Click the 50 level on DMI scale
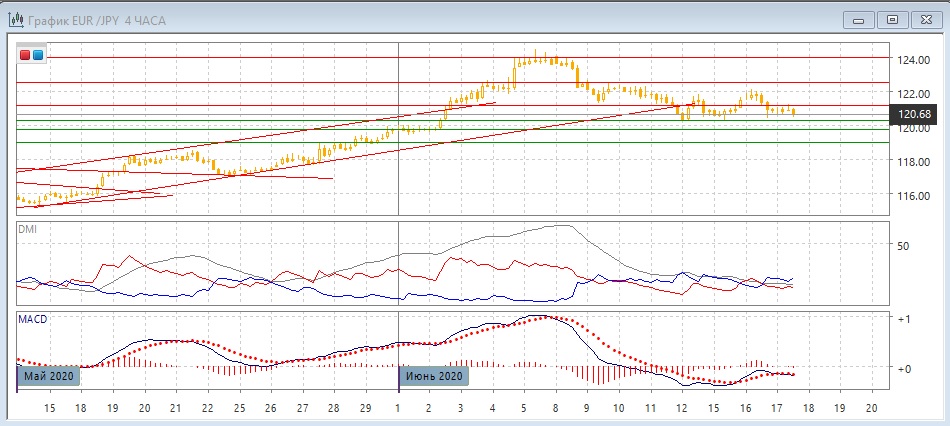Screen dimensions: 950x426 coord(903,246)
